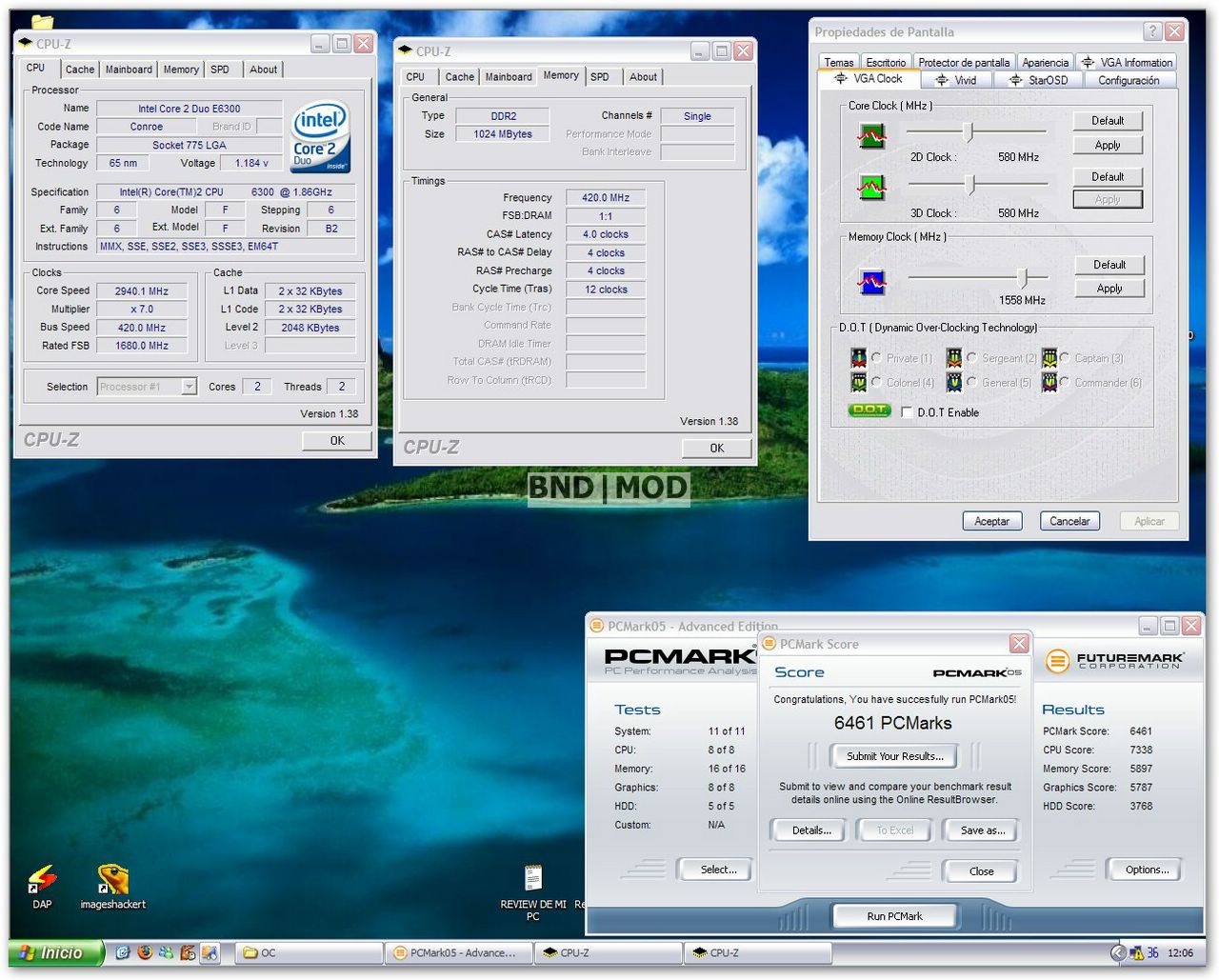Click the Core Speed value 2940.1 MHz

point(142,291)
